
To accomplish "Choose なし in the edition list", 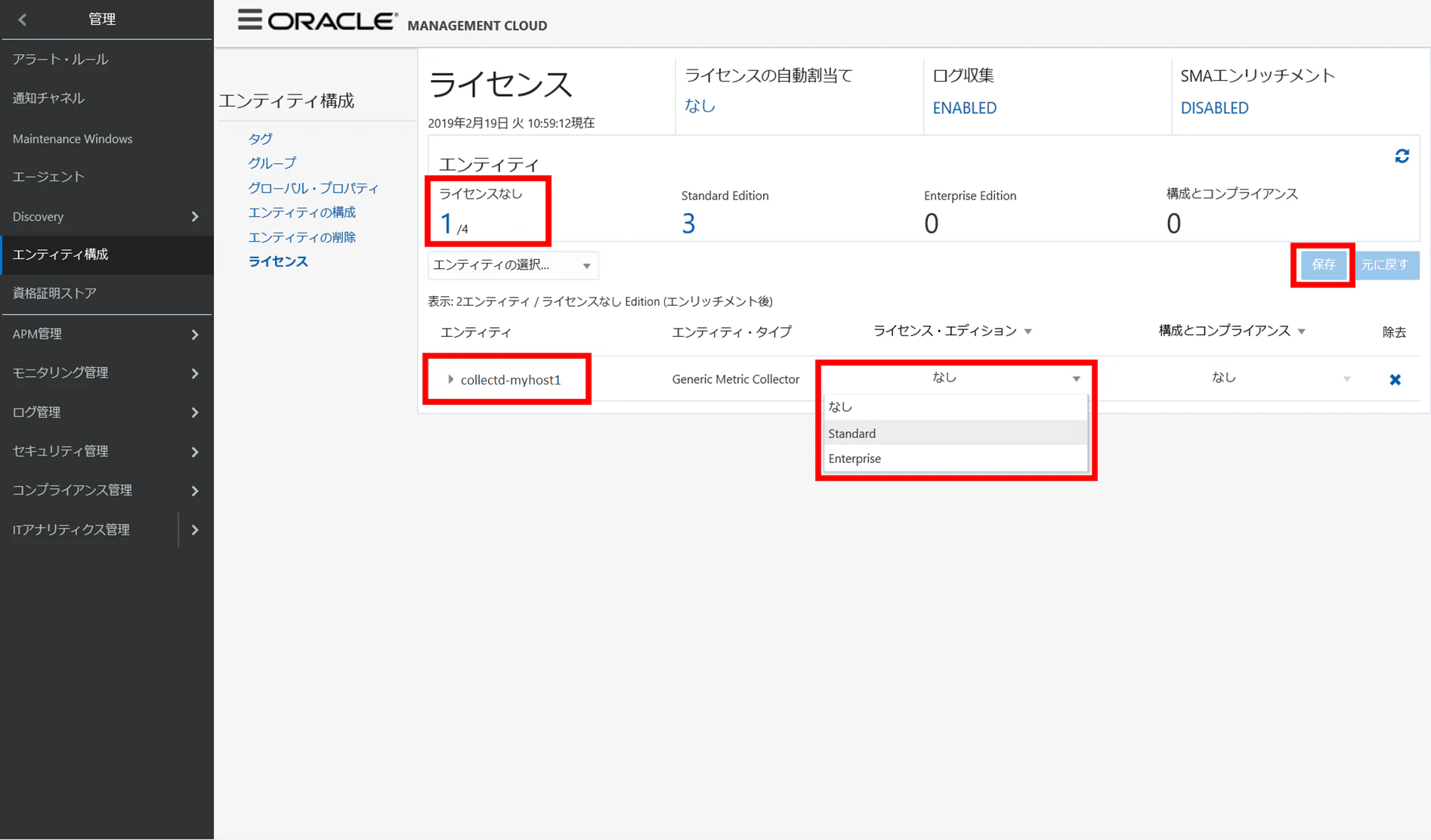I will tap(955, 406).
